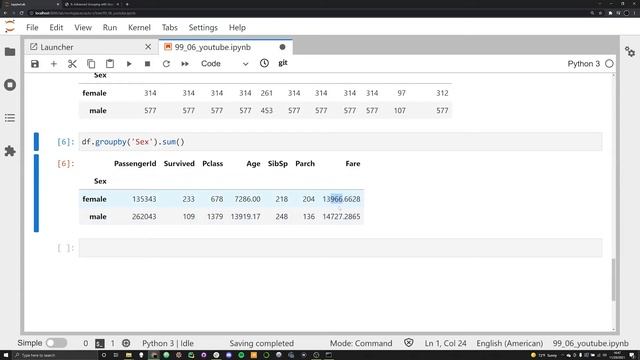Click Python 3 kernel name button

pyautogui.click(x=584, y=64)
